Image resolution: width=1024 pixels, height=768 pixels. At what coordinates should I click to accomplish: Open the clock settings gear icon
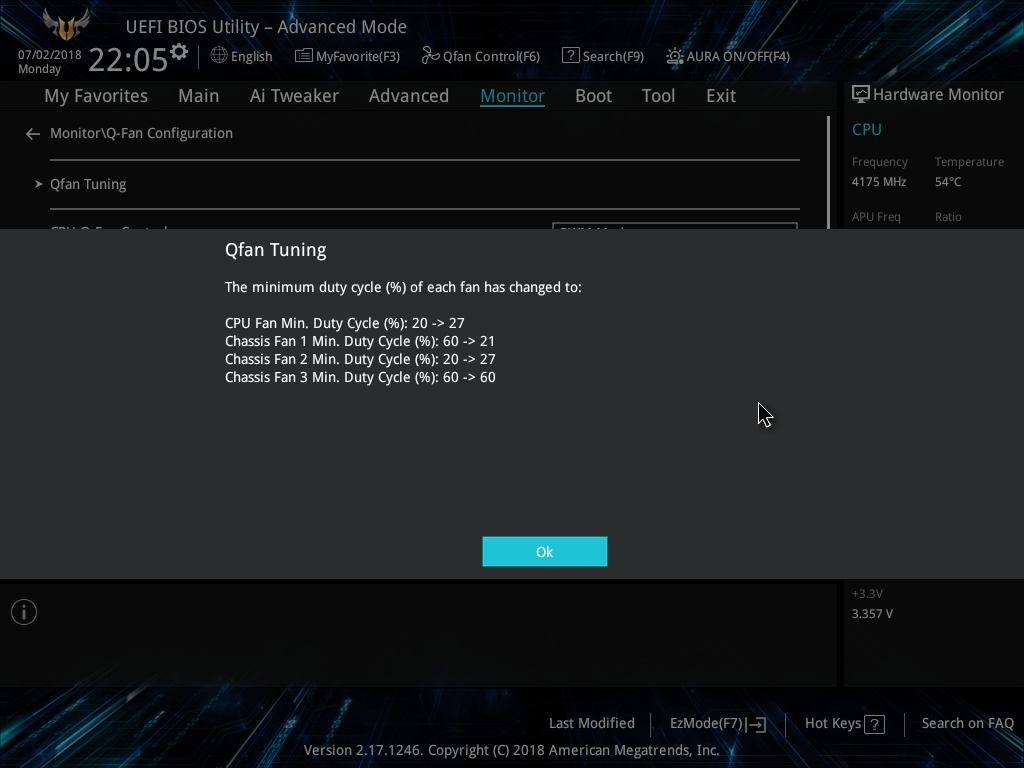(x=179, y=52)
